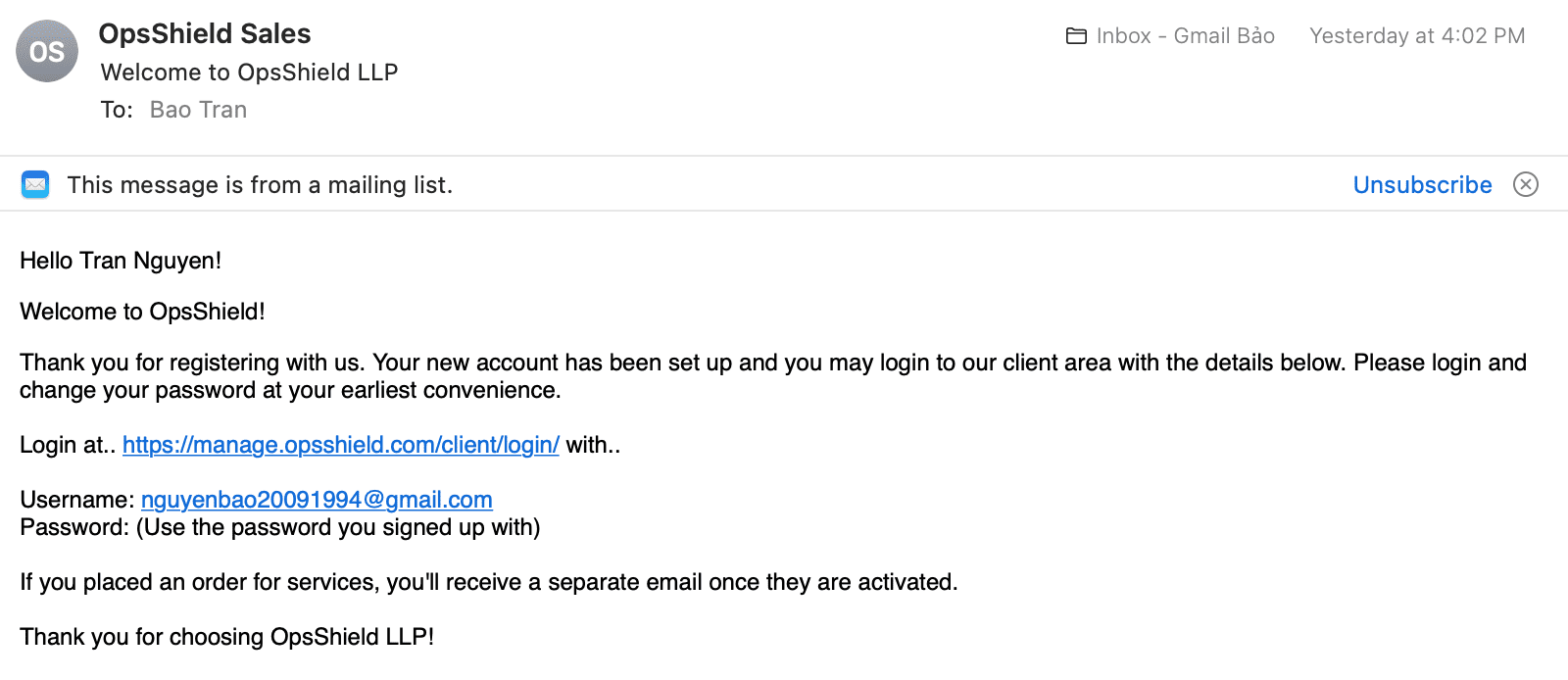Click the Yesterday at 4:02 PM timestamp
The width and height of the screenshot is (1568, 680).
[1417, 36]
